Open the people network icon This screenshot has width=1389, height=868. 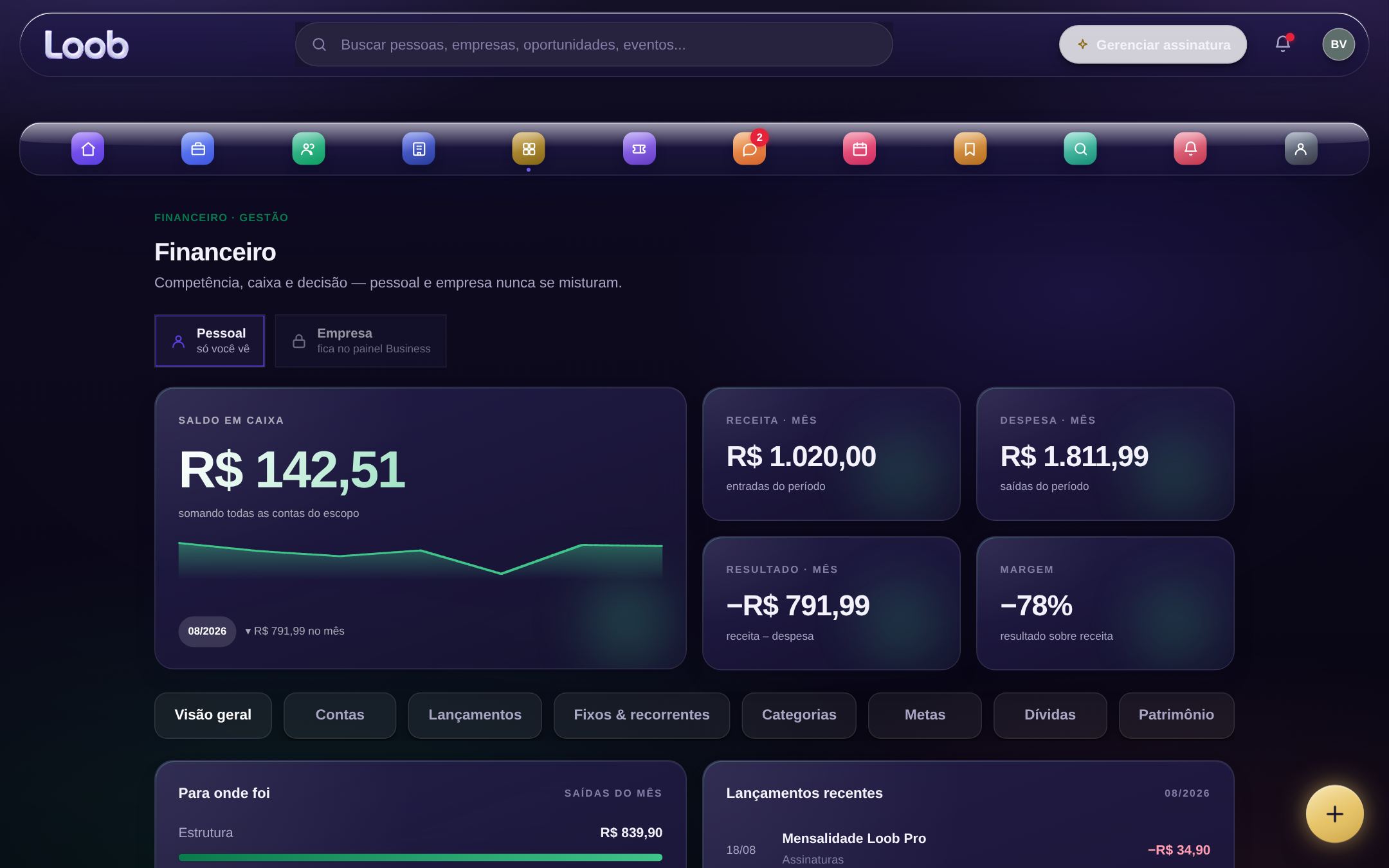point(309,149)
